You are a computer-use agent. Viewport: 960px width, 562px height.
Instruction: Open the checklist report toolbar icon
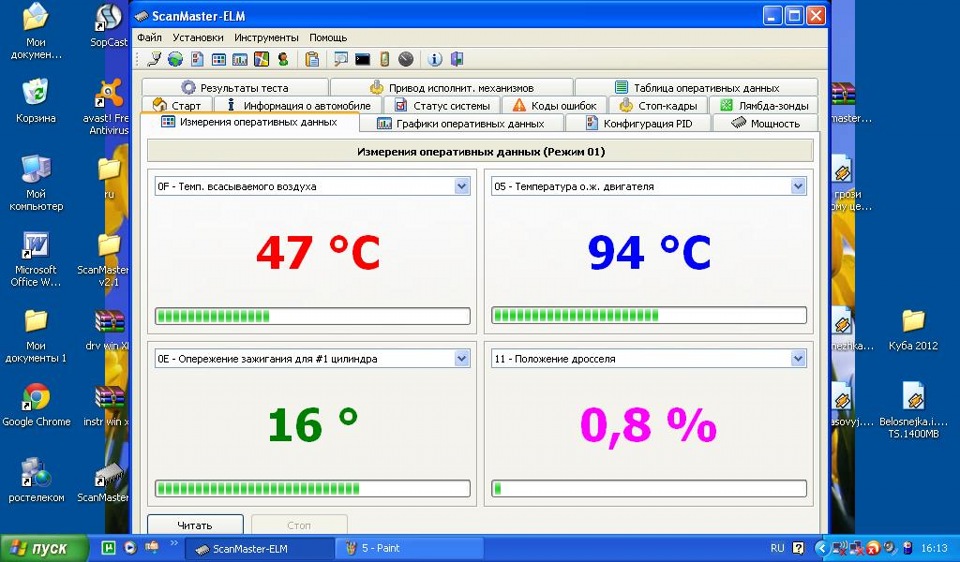[x=197, y=59]
